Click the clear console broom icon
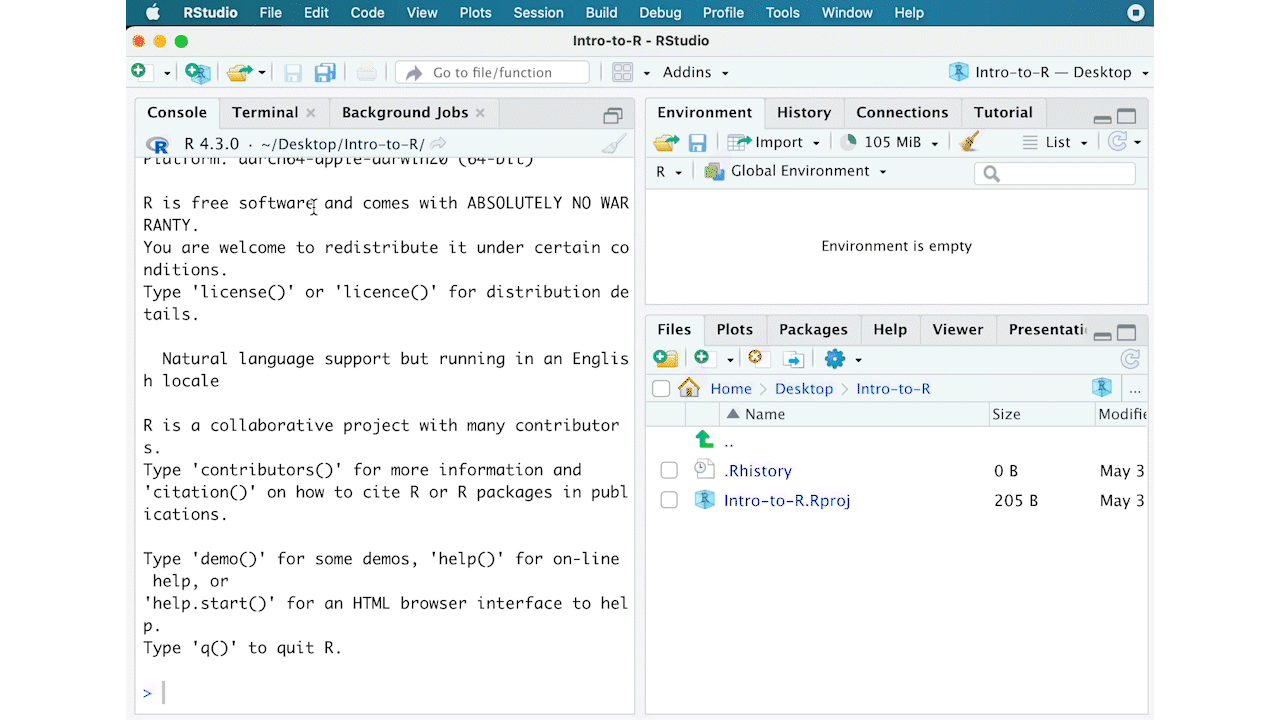The height and width of the screenshot is (720, 1280). pos(613,145)
